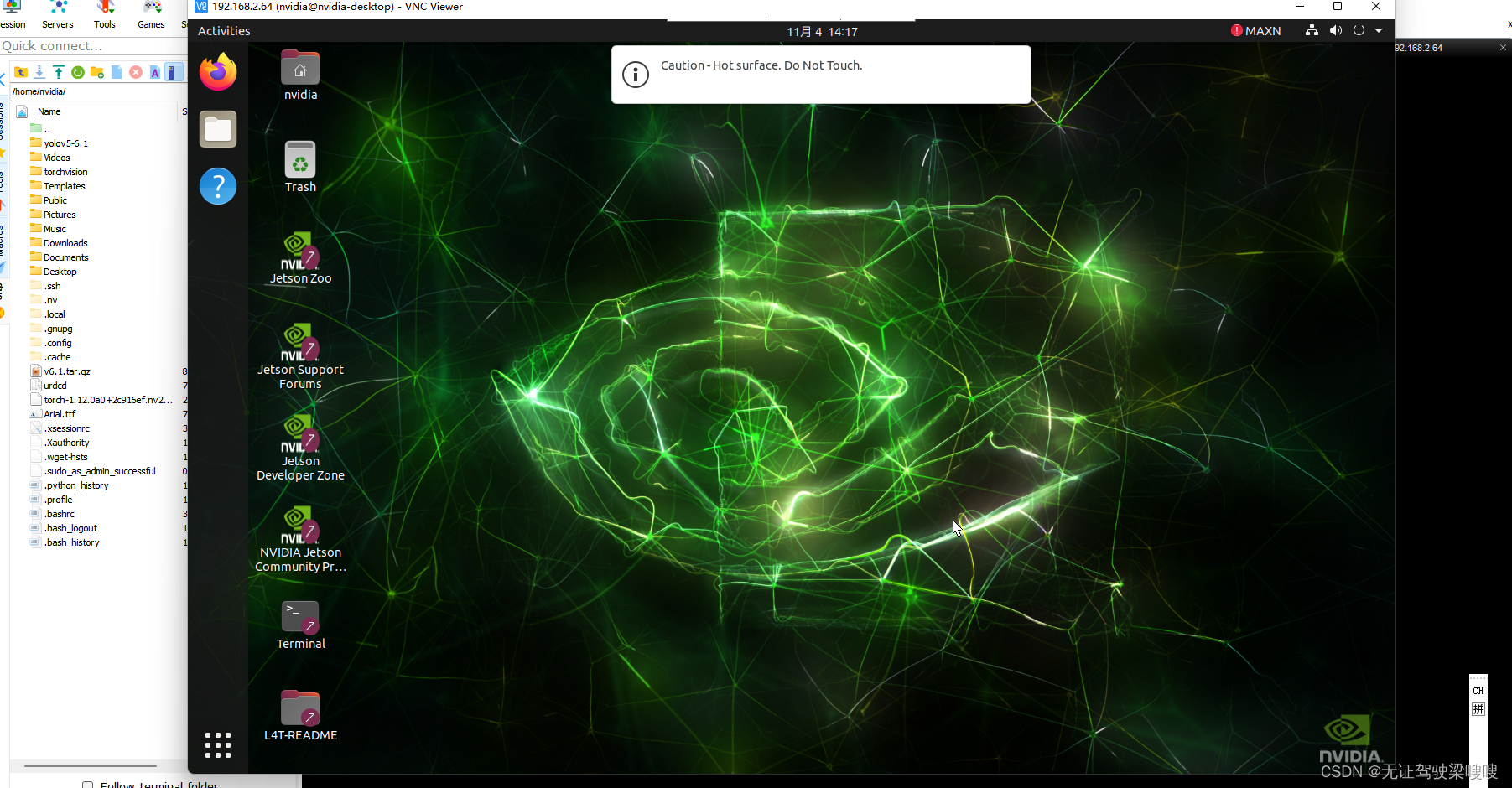This screenshot has height=788, width=1512.
Task: Dismiss the Hot surface caution notification
Action: 820,75
